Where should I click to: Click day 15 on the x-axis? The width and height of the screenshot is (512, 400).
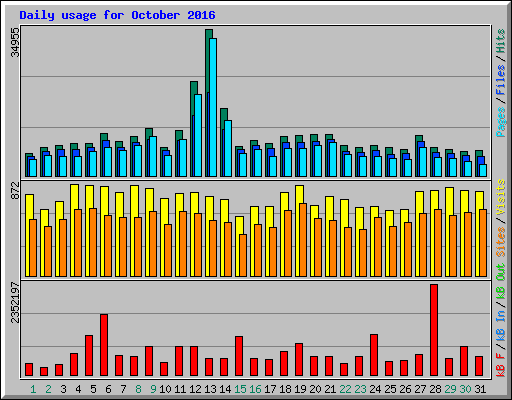(x=240, y=389)
